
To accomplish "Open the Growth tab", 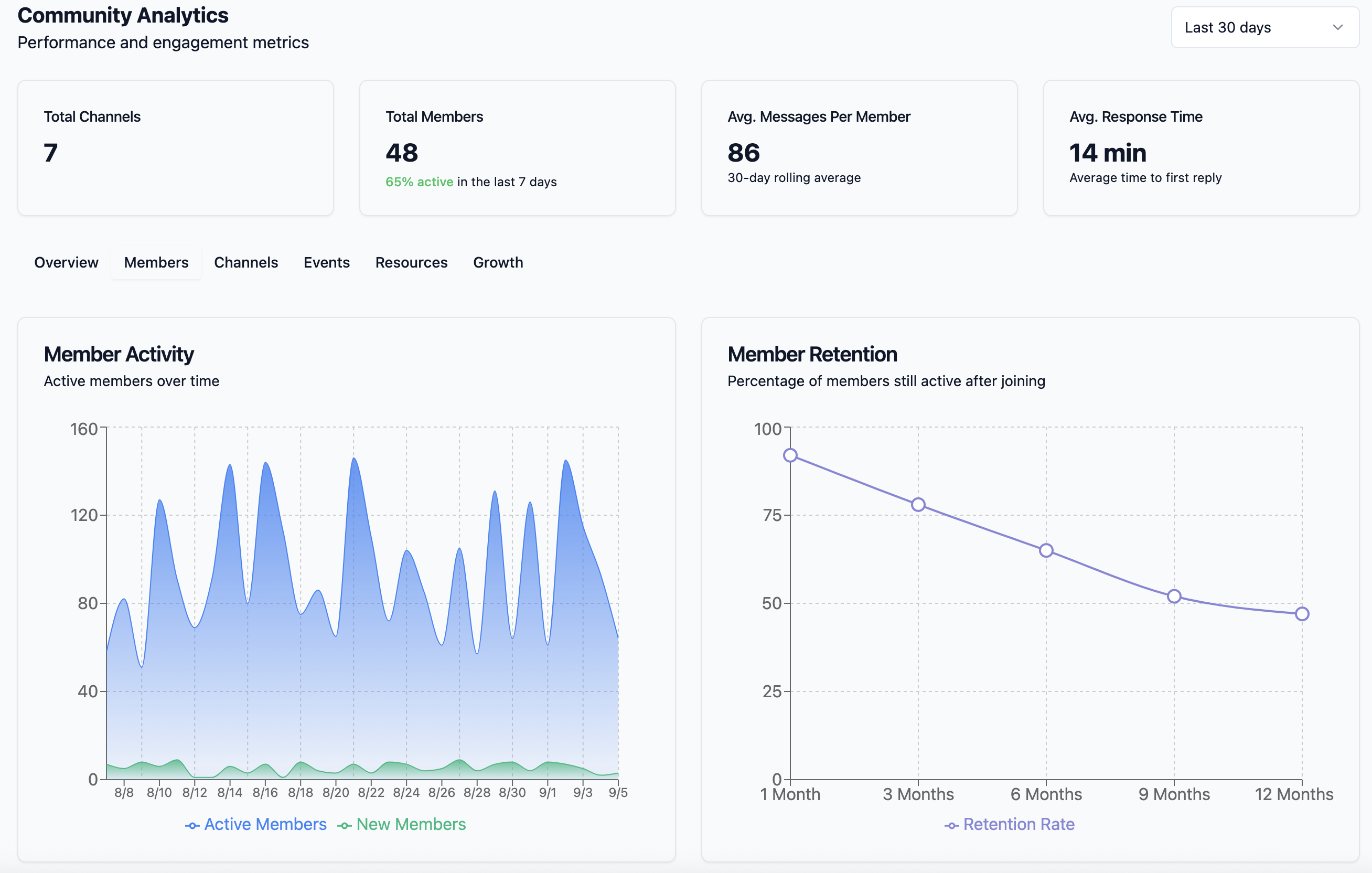I will (x=497, y=262).
